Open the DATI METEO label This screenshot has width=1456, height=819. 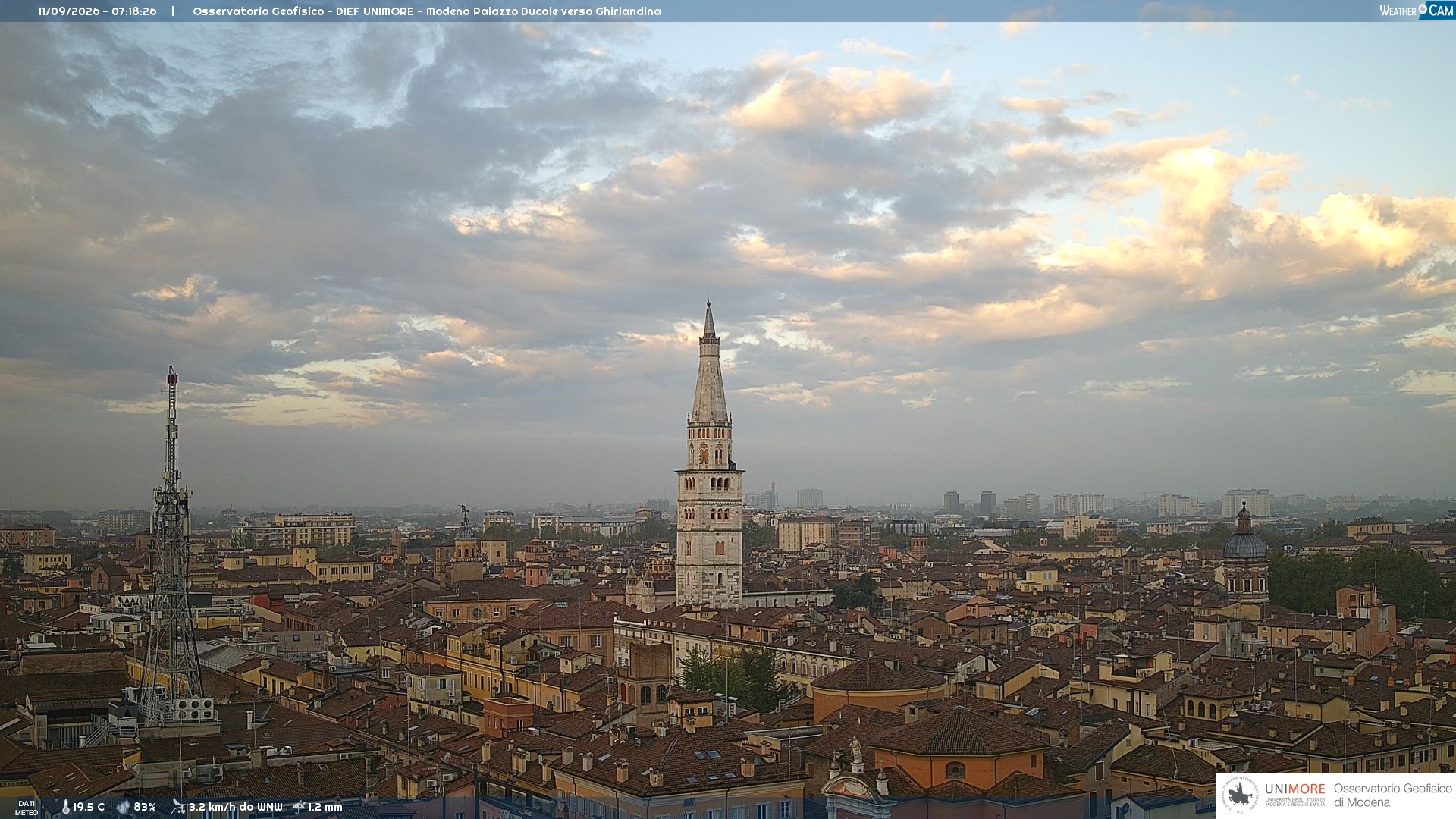pos(27,808)
